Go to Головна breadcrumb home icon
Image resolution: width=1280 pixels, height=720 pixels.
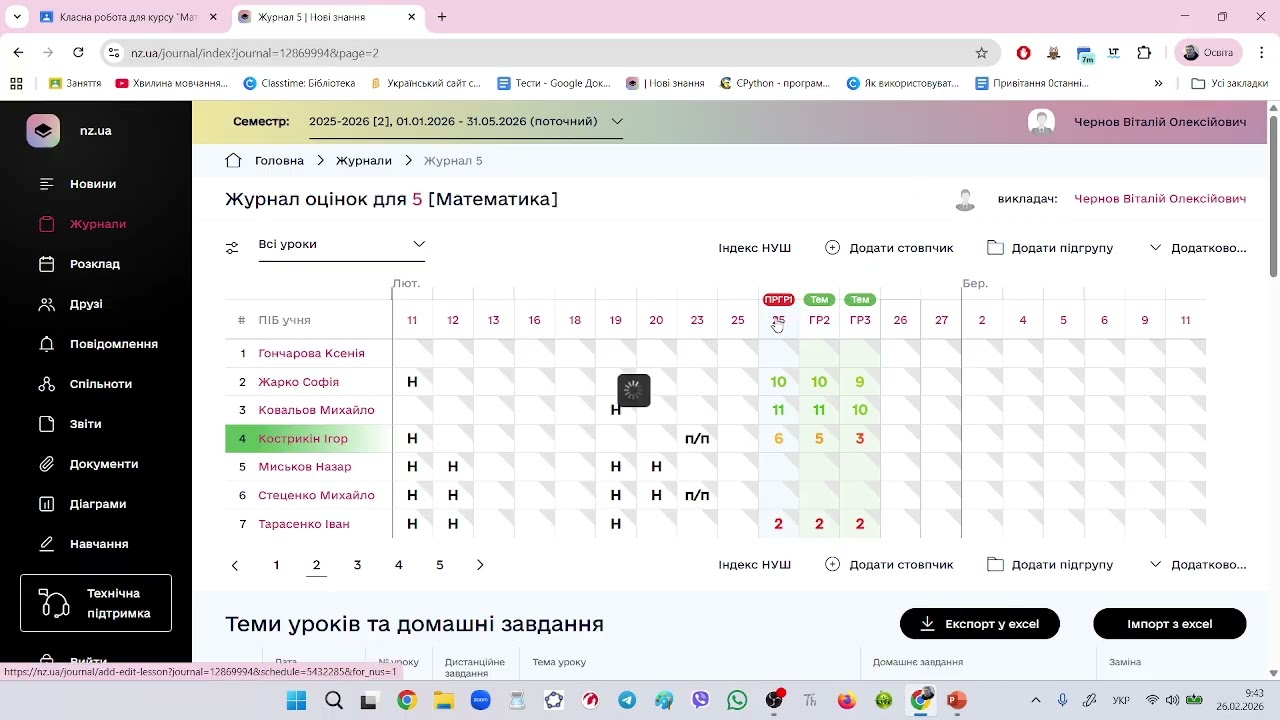233,160
